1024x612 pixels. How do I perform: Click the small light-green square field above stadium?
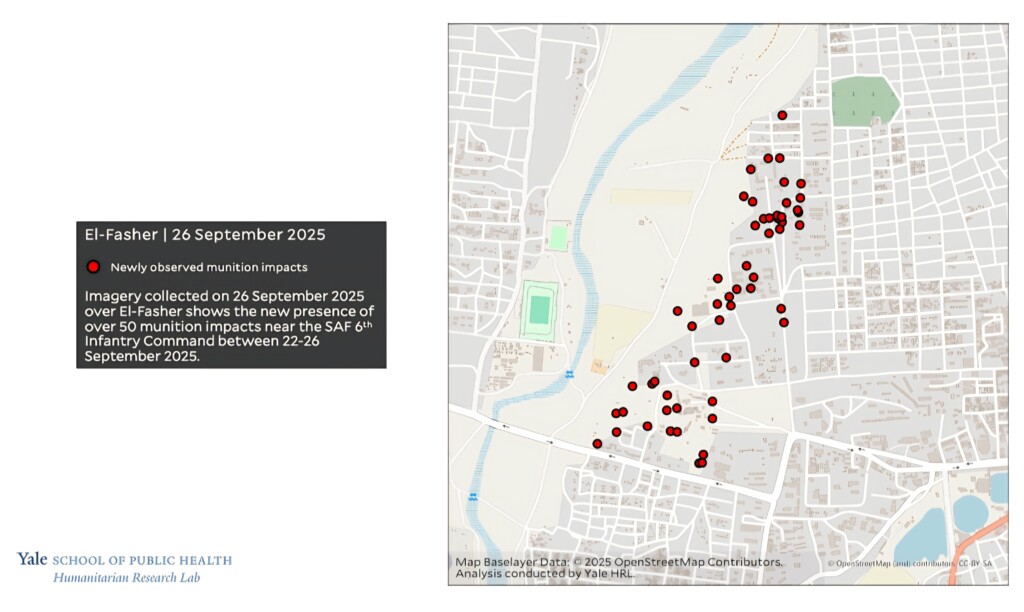pyautogui.click(x=558, y=237)
